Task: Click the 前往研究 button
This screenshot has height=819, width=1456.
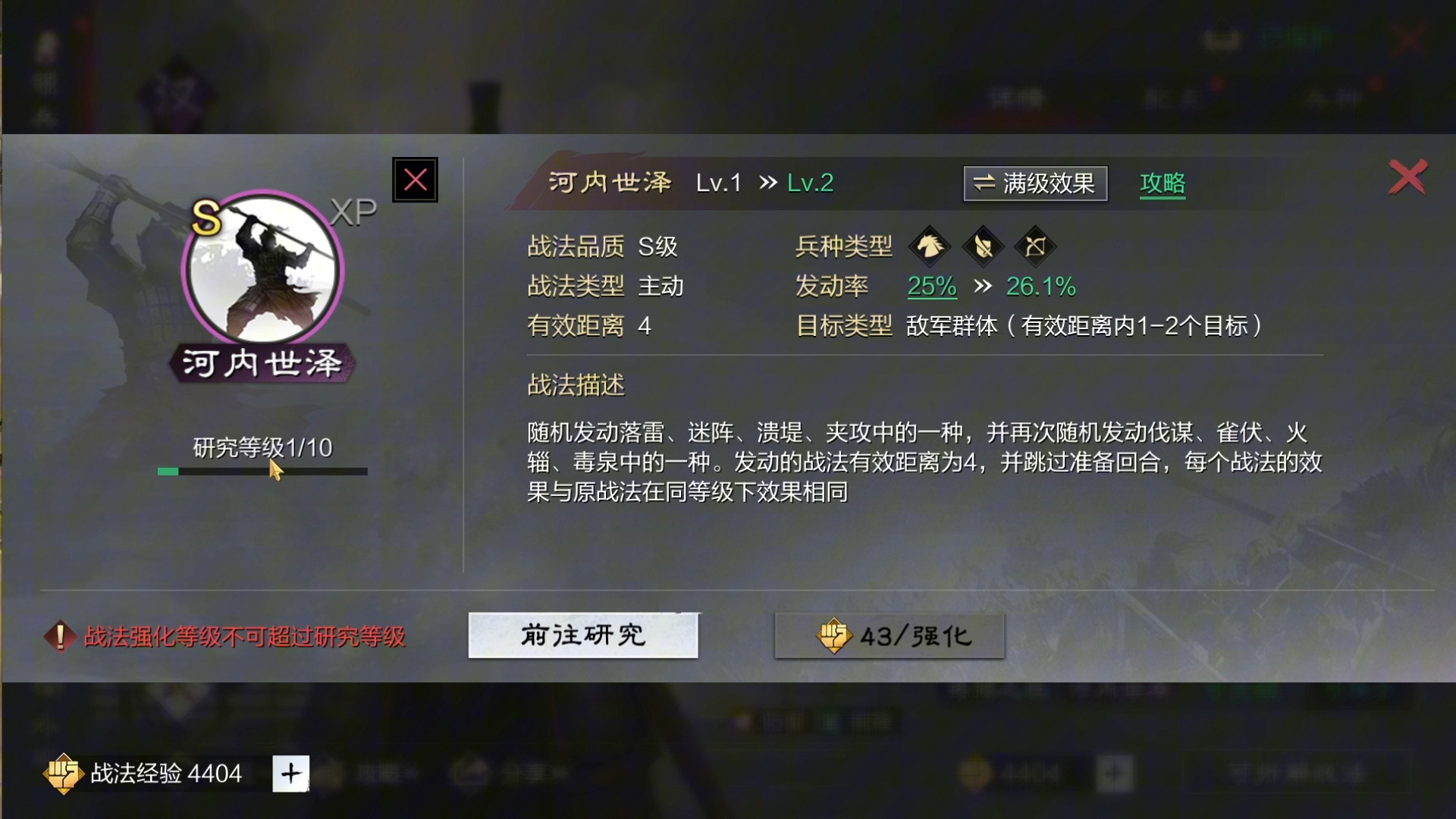Action: click(x=583, y=635)
